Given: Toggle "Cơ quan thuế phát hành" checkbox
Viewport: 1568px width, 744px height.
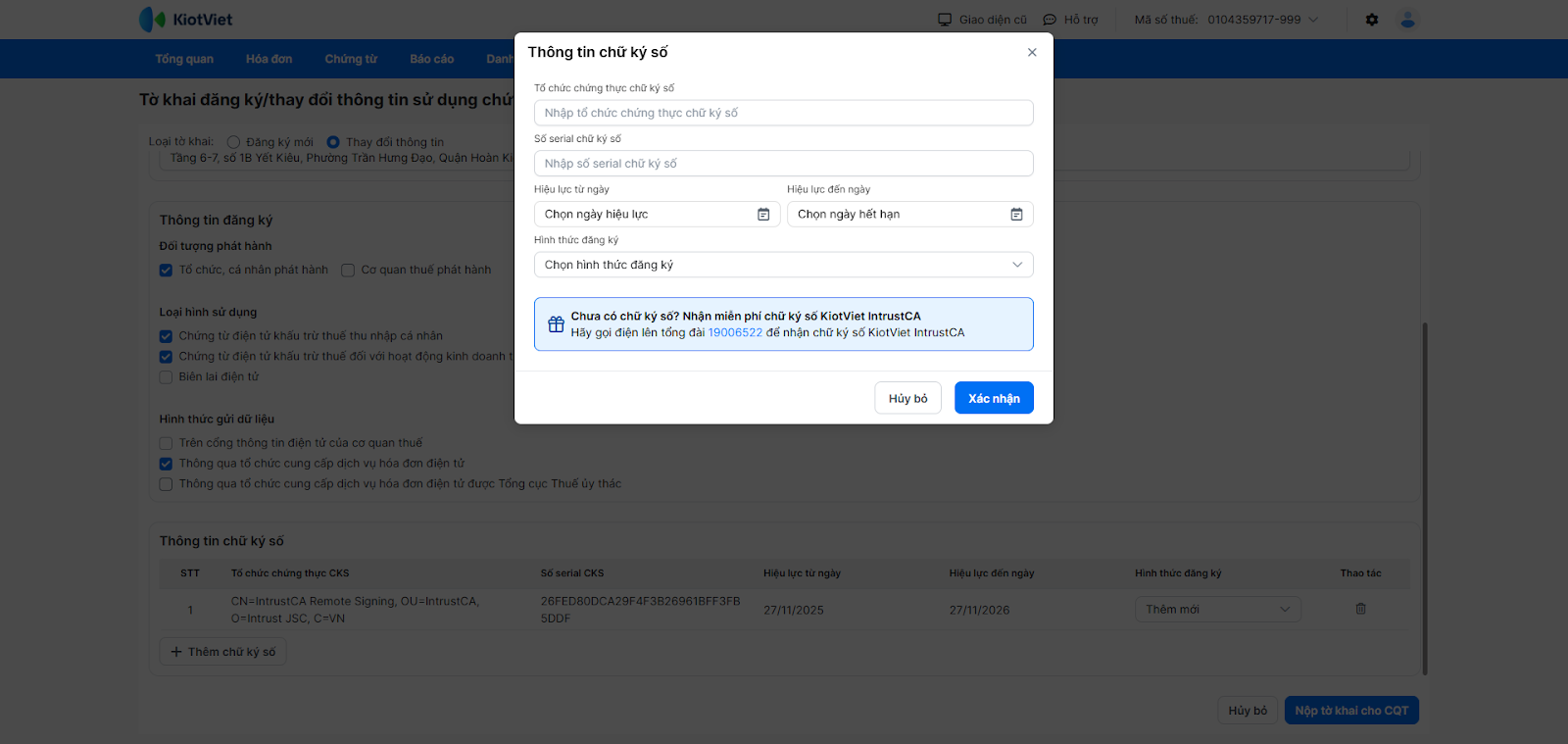Looking at the screenshot, I should [x=348, y=271].
